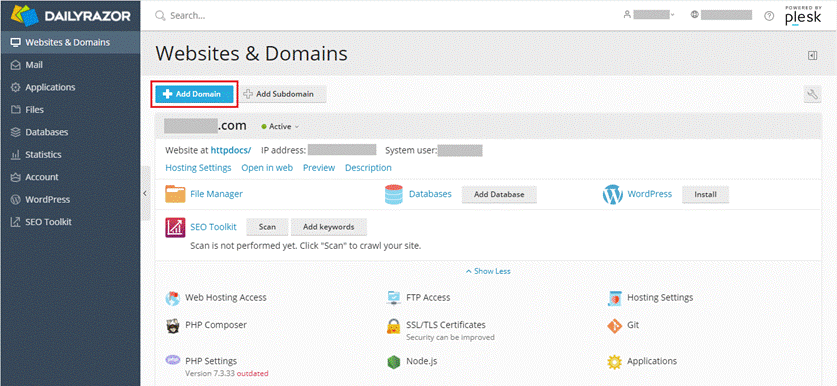Image resolution: width=837 pixels, height=386 pixels.
Task: Click the Databases cylinder icon
Action: 393,194
